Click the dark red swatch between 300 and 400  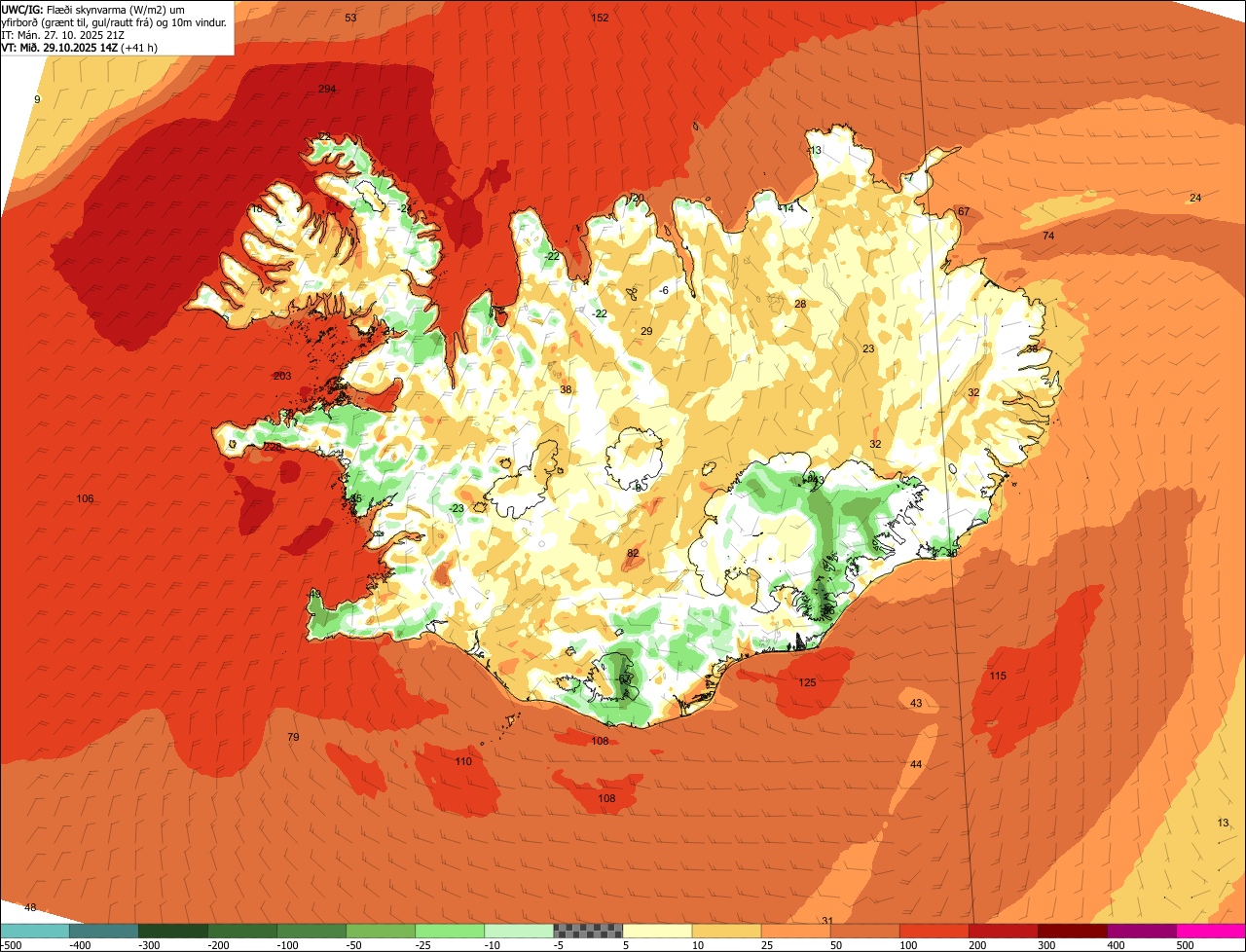point(1072,931)
